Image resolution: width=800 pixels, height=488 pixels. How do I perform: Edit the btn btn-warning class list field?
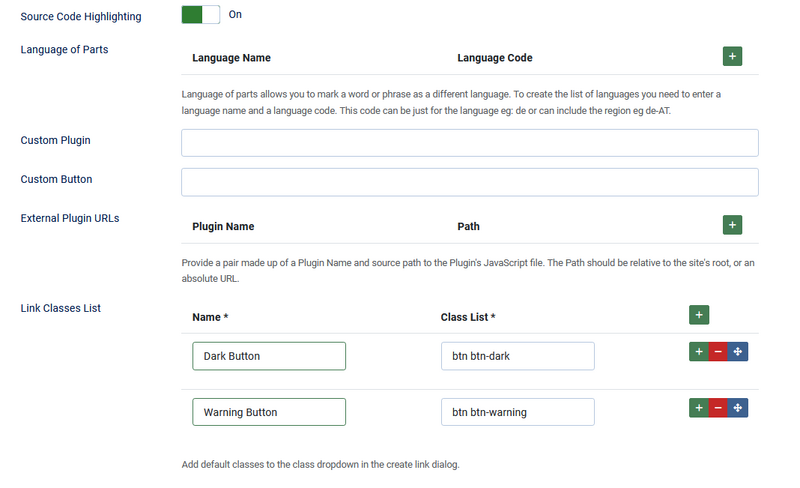coord(517,412)
